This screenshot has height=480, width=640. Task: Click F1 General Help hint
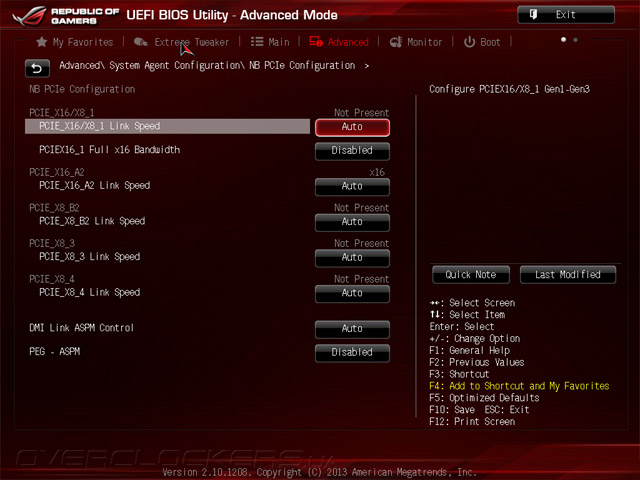pos(469,351)
